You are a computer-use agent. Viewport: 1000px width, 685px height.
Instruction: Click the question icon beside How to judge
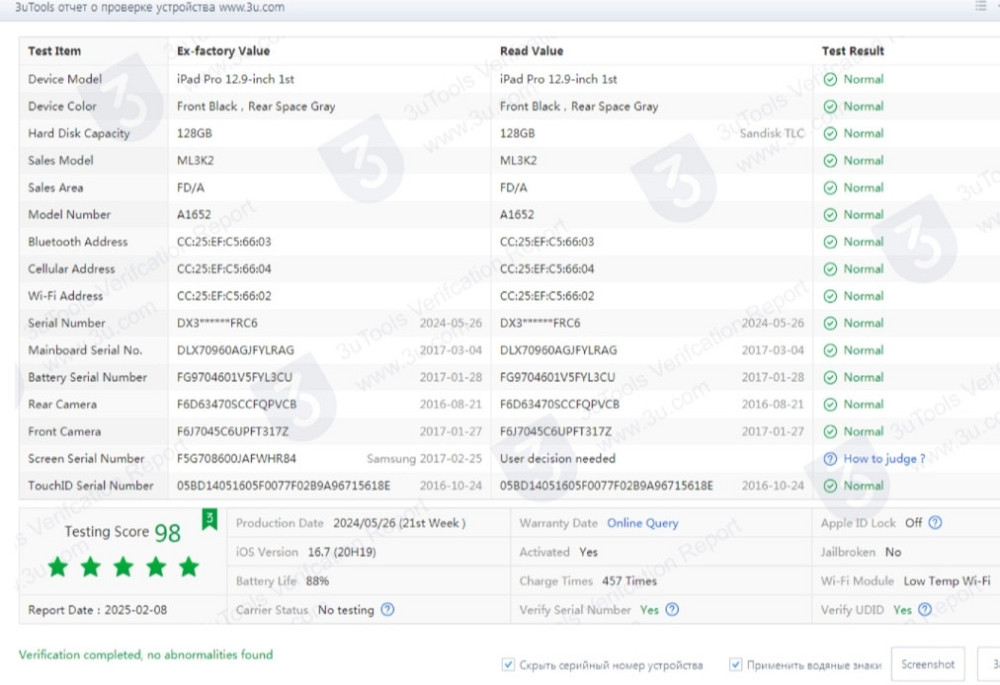(x=830, y=459)
